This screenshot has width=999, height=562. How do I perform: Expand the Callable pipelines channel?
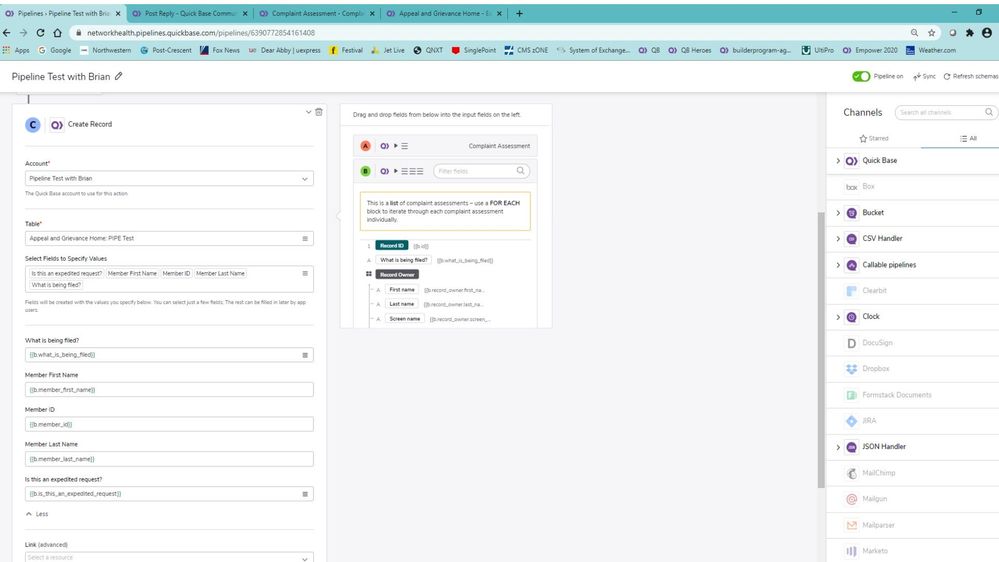pyautogui.click(x=838, y=264)
